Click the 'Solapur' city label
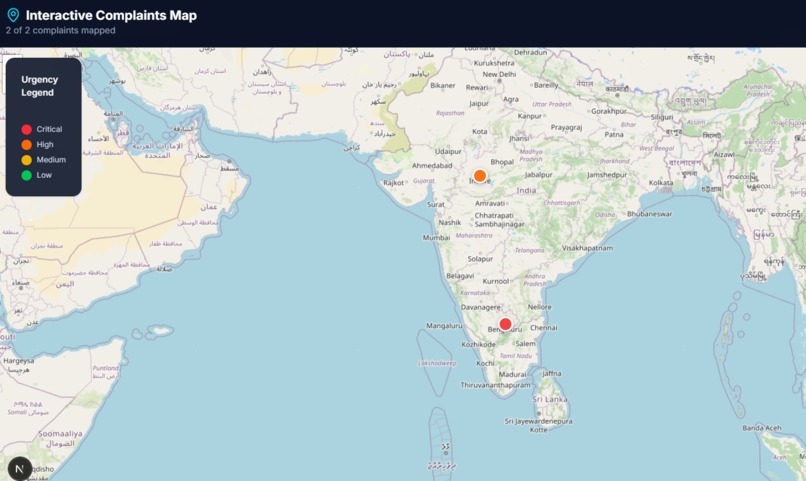The width and height of the screenshot is (806, 481). pos(480,259)
